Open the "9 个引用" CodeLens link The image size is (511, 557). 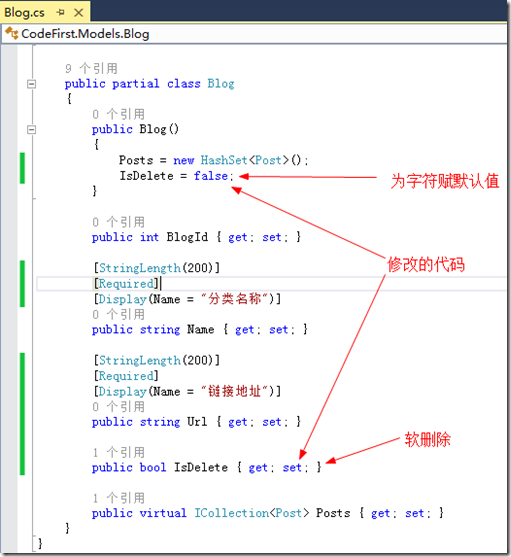[91, 68]
